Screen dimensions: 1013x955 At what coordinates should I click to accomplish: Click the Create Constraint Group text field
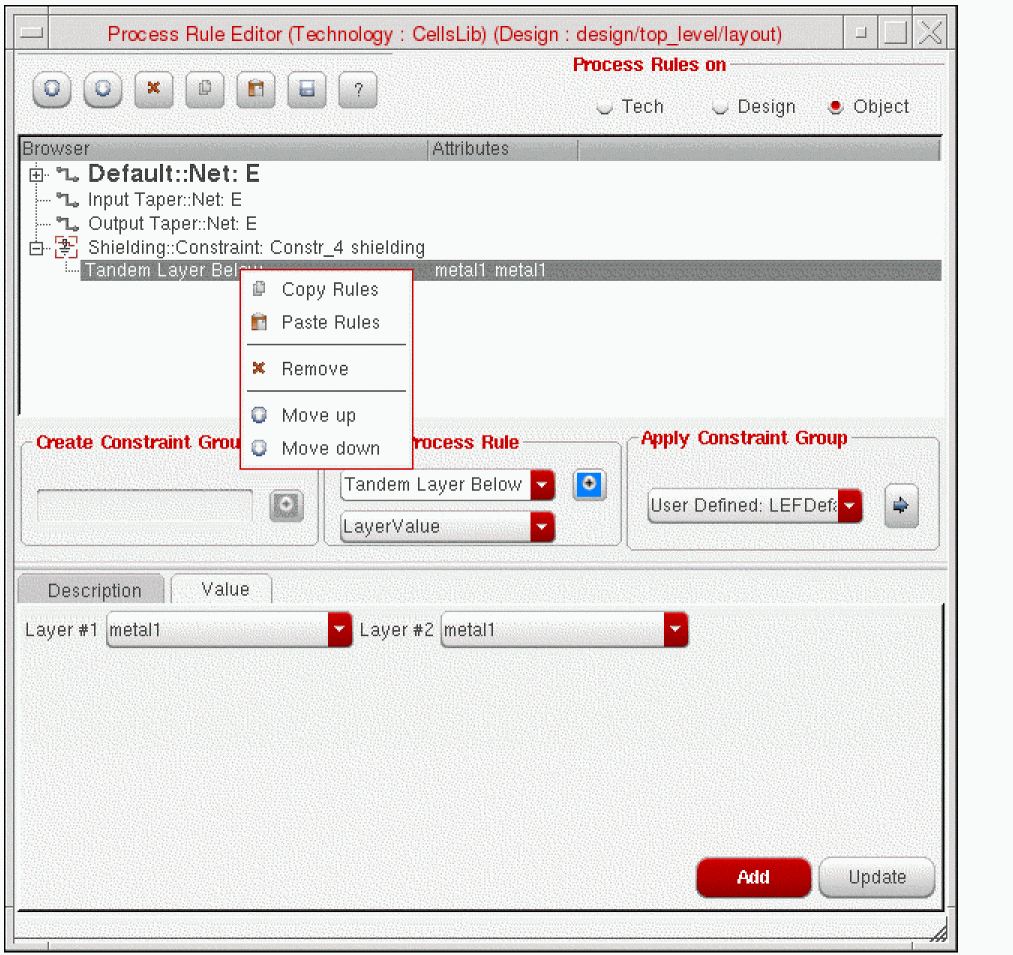click(145, 506)
